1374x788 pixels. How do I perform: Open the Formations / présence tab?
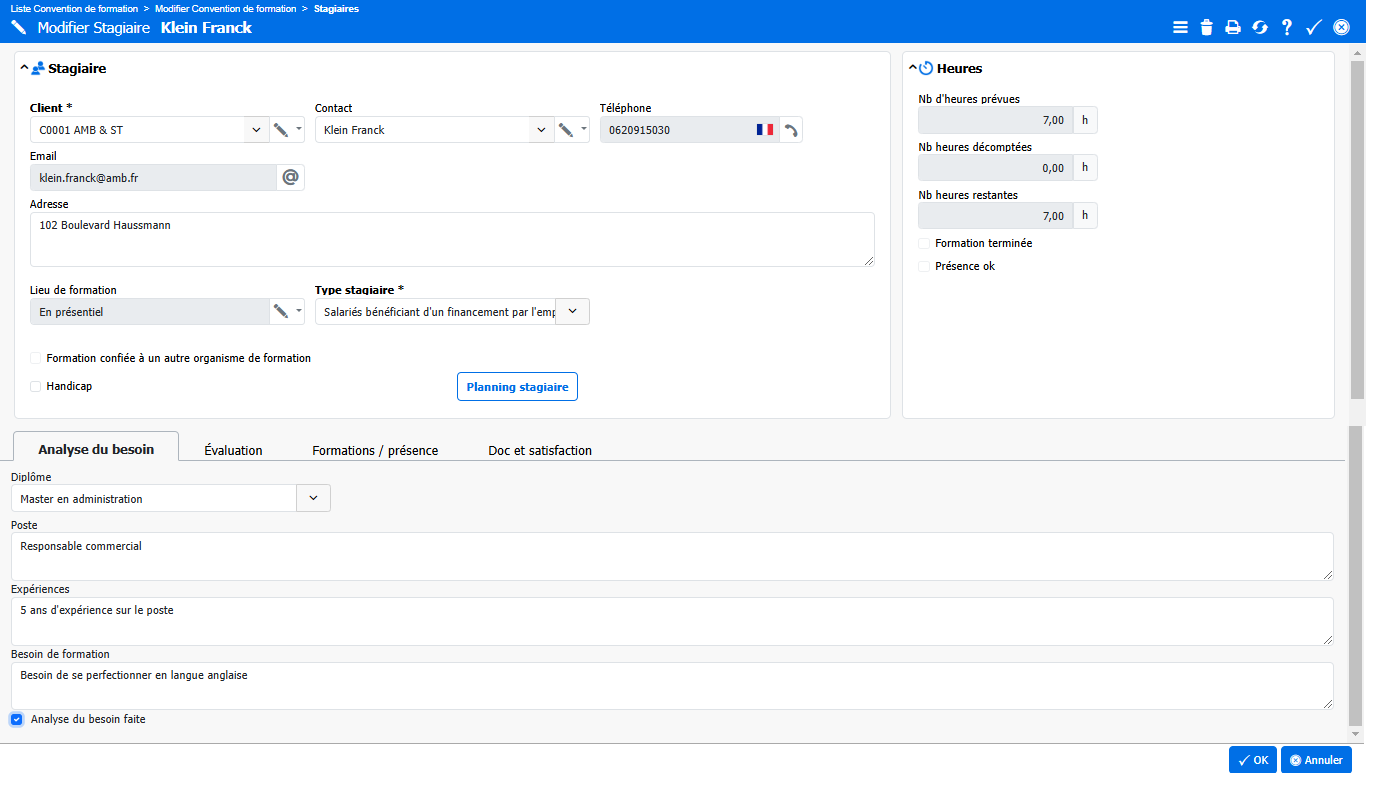point(375,450)
